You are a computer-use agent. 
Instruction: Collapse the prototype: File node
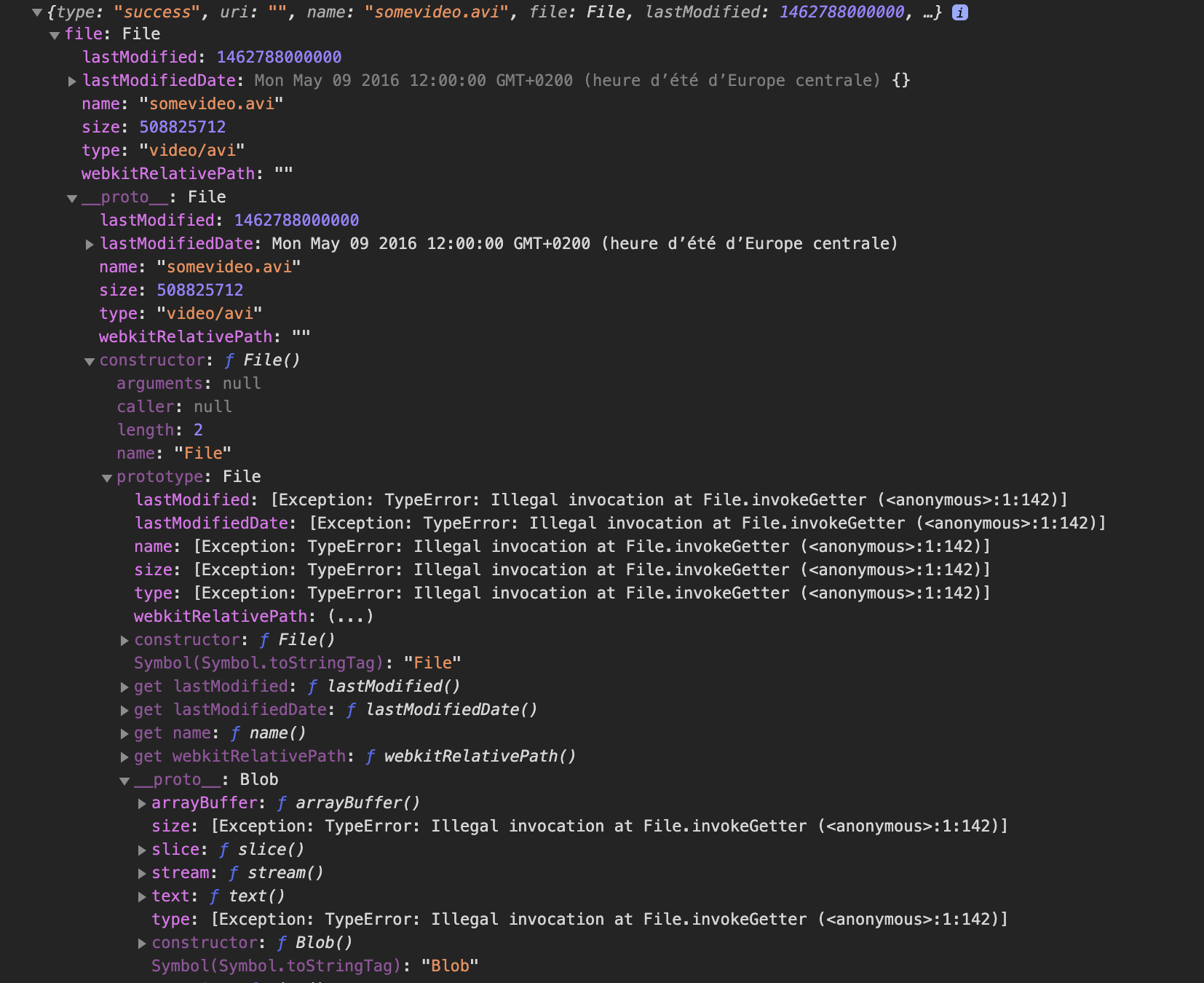(107, 476)
